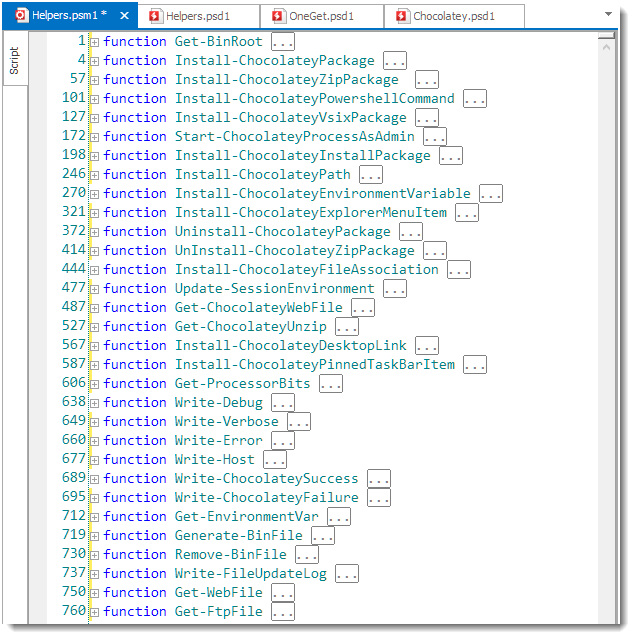Click the ellipsis box after Write-ChocolateySuccess

(379, 478)
